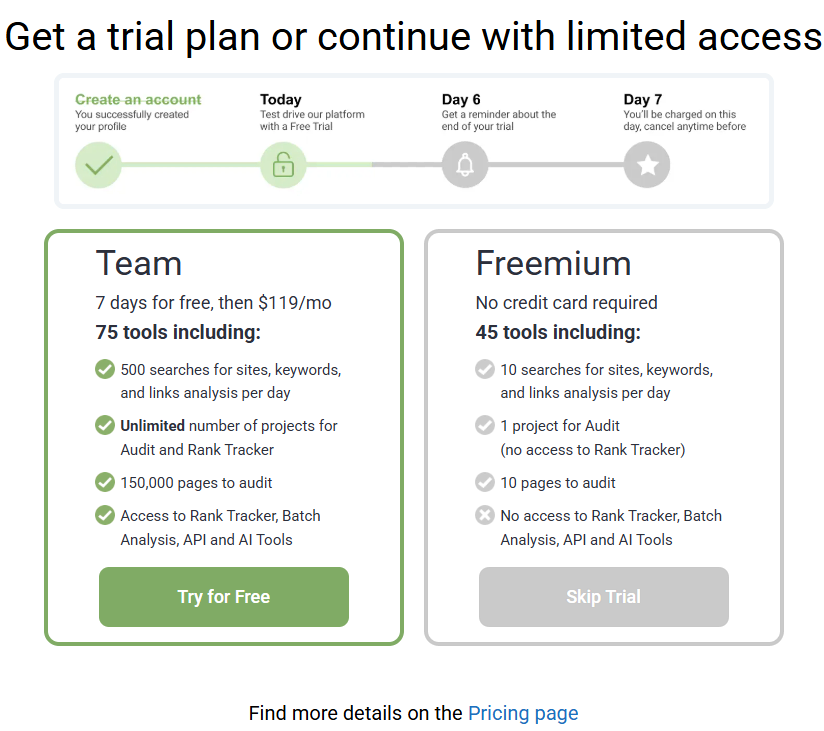Click the Day 6 bell reminder icon
Screen dimensions: 824x731
click(x=465, y=165)
